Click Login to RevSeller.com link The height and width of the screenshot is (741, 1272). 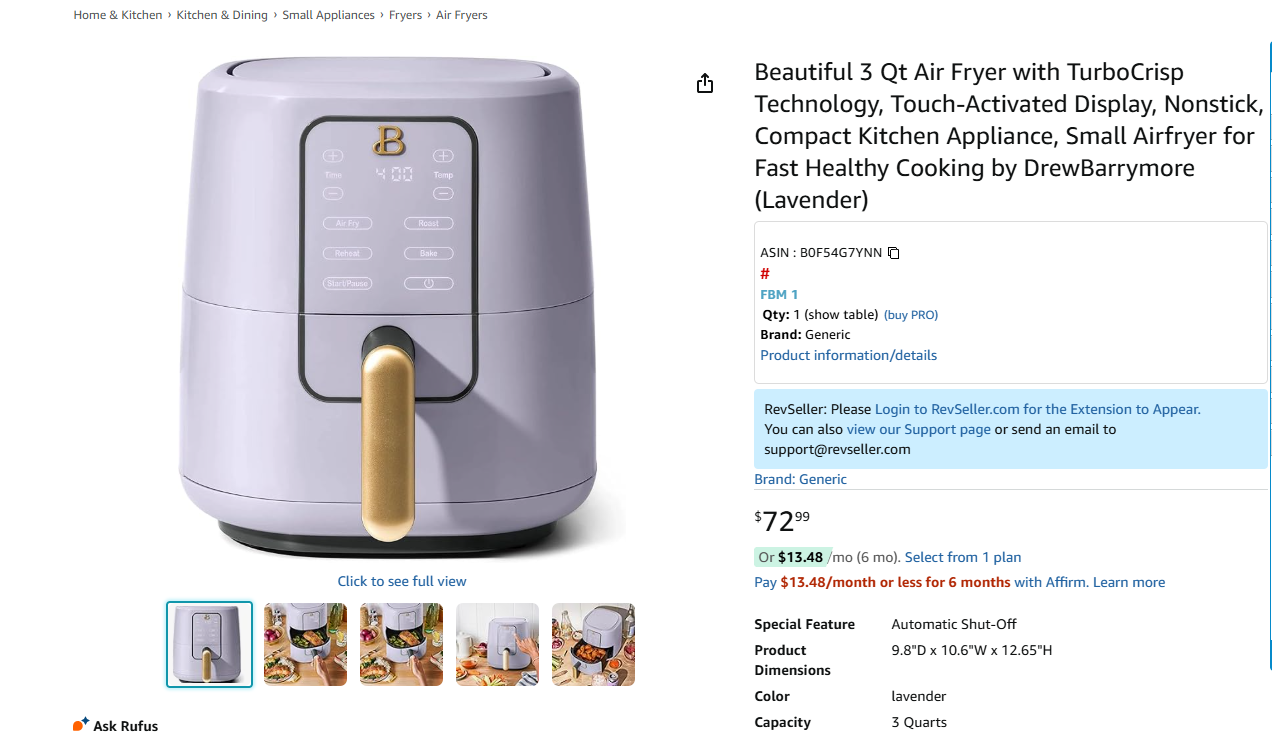coord(1037,409)
